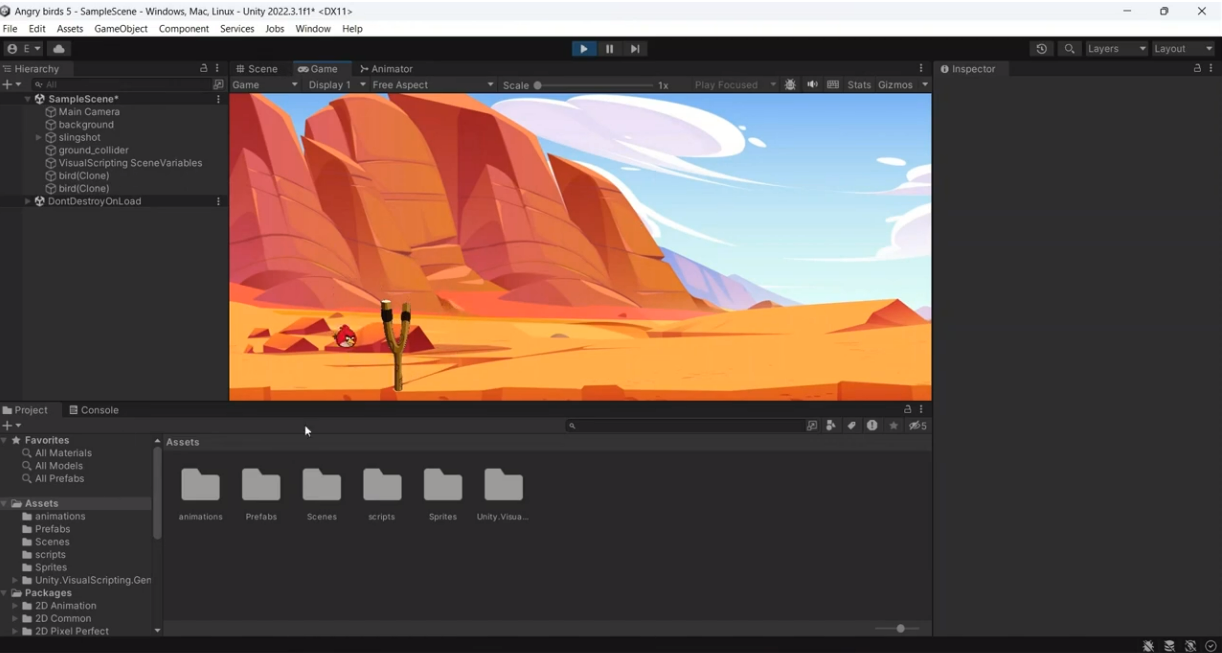
Task: Expand the Unity.VisualScripting.Generated folder in tree
Action: (14, 580)
